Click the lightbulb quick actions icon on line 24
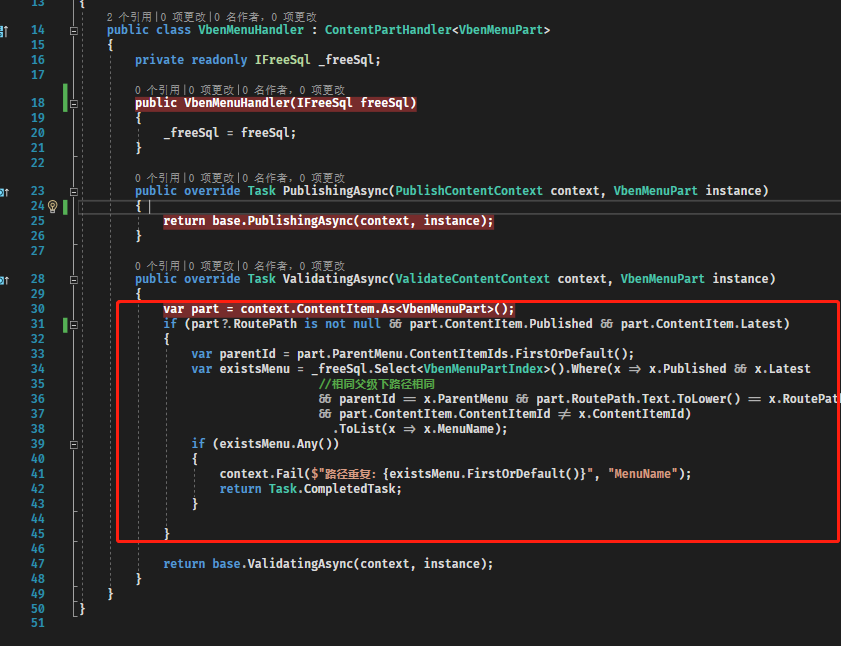Viewport: 841px width, 646px height. [53, 206]
